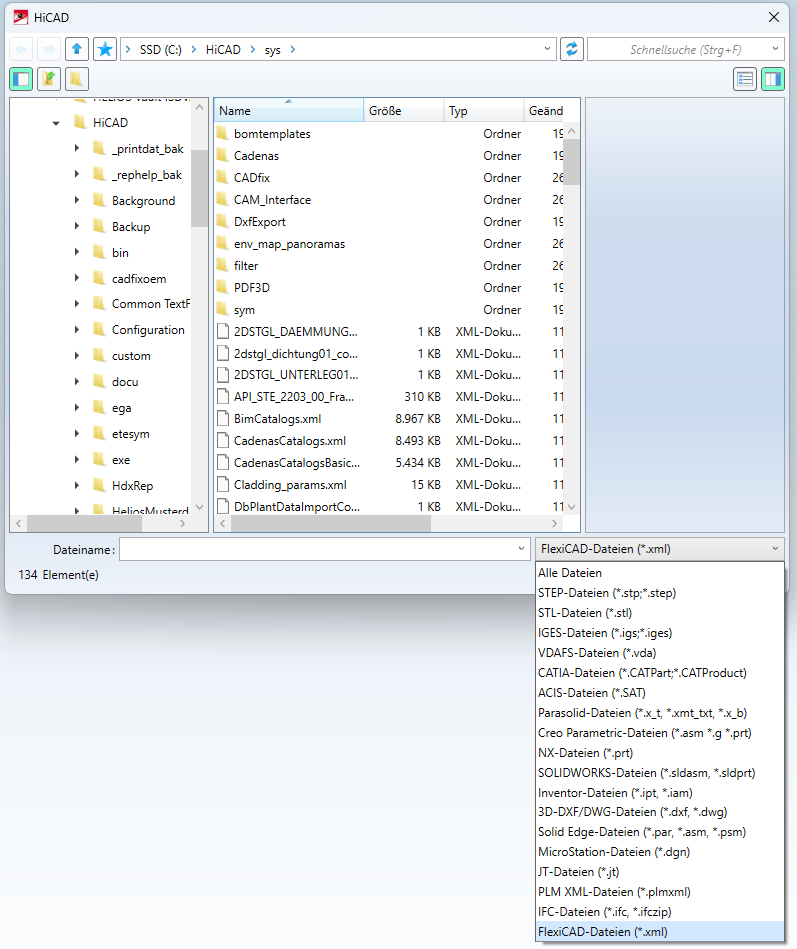
Task: Sort by Typ column header
Action: 484,111
